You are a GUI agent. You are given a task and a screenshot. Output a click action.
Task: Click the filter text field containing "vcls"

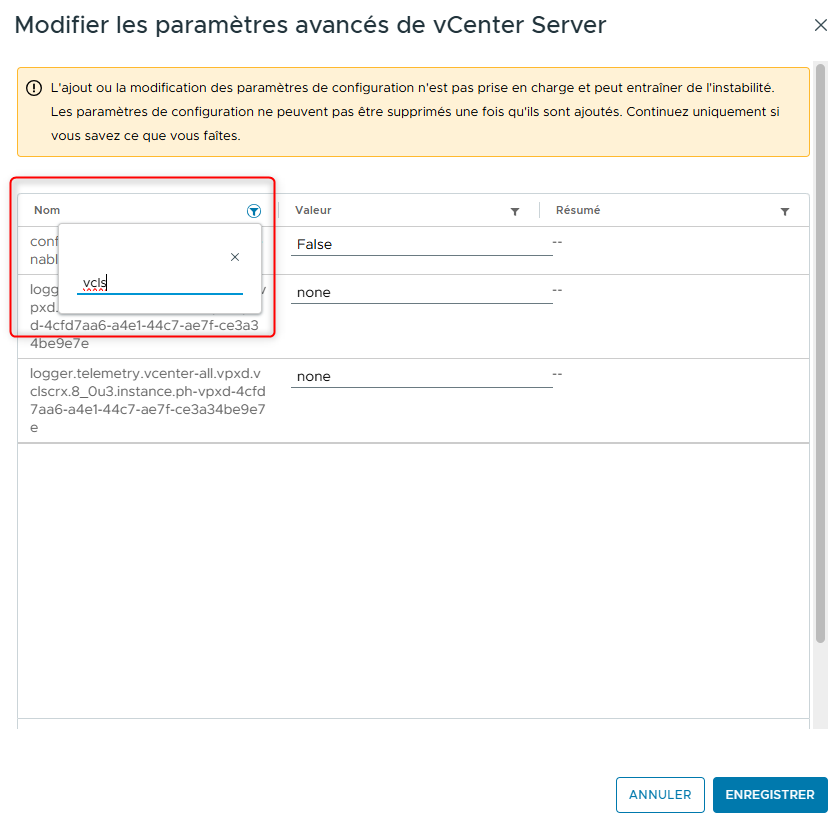[160, 284]
